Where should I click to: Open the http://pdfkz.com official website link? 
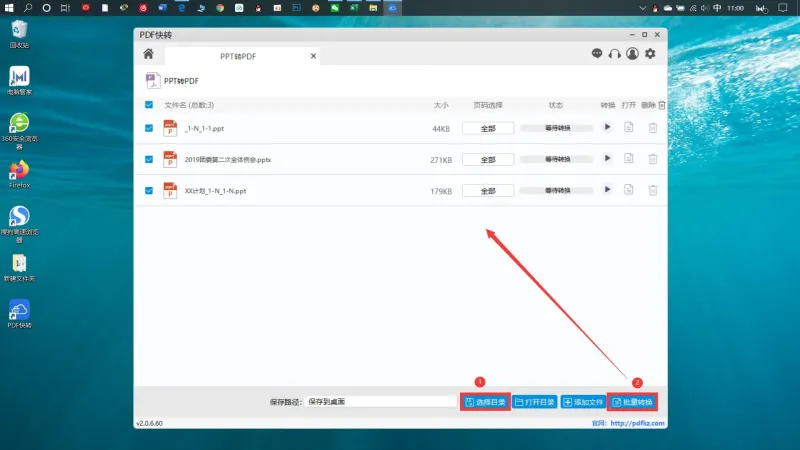(x=637, y=423)
